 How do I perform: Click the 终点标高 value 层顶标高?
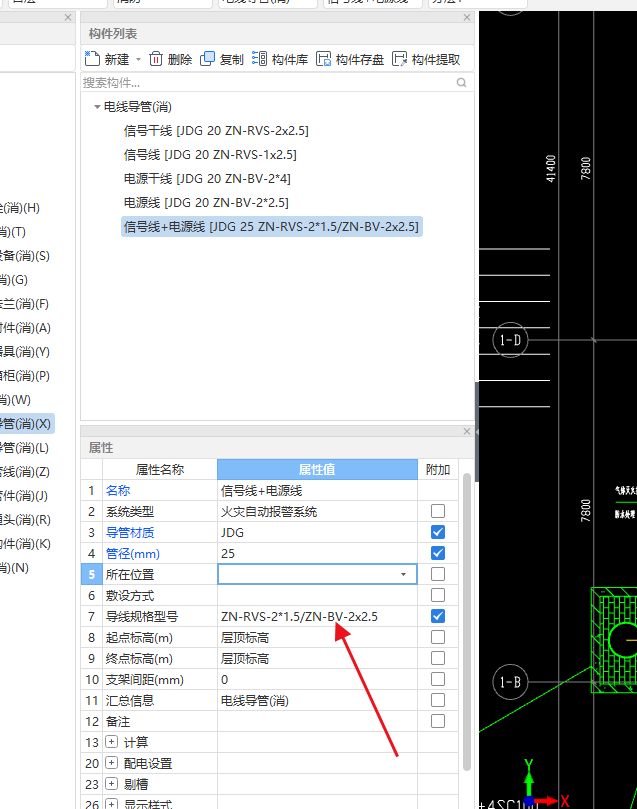[x=317, y=659]
